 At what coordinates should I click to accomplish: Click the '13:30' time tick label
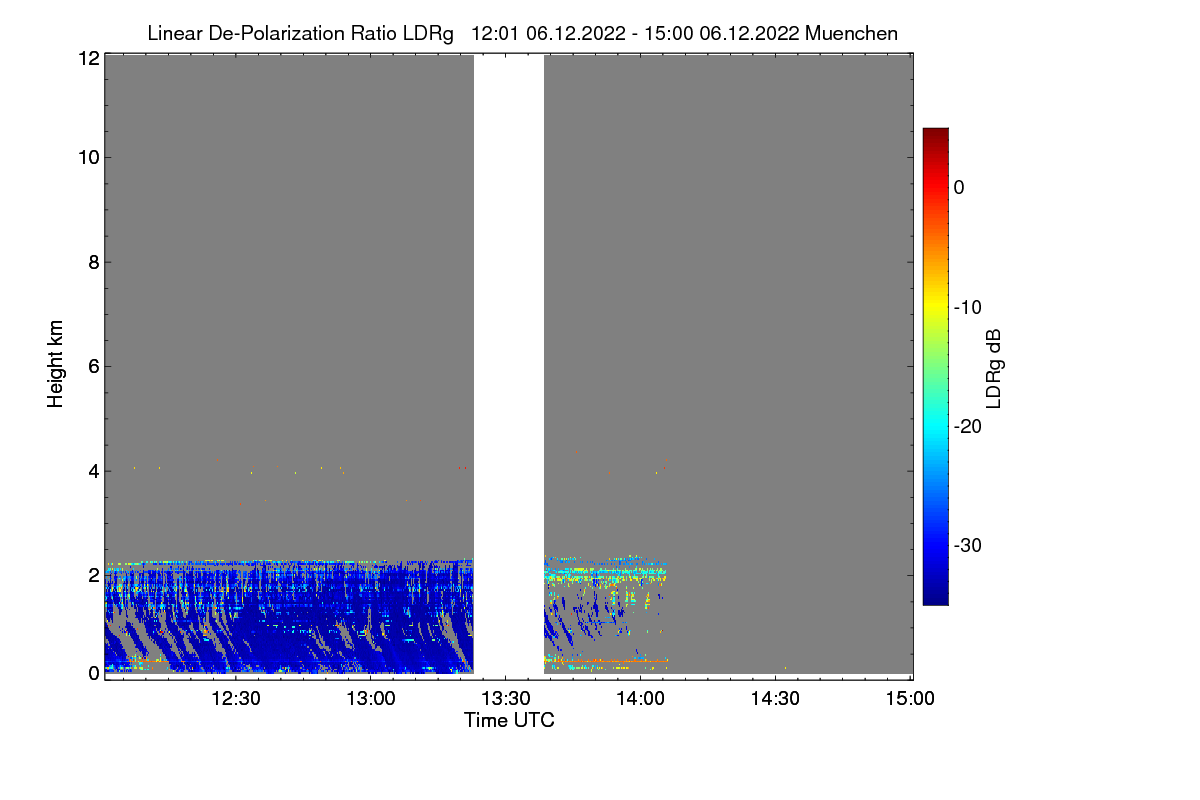[x=506, y=699]
